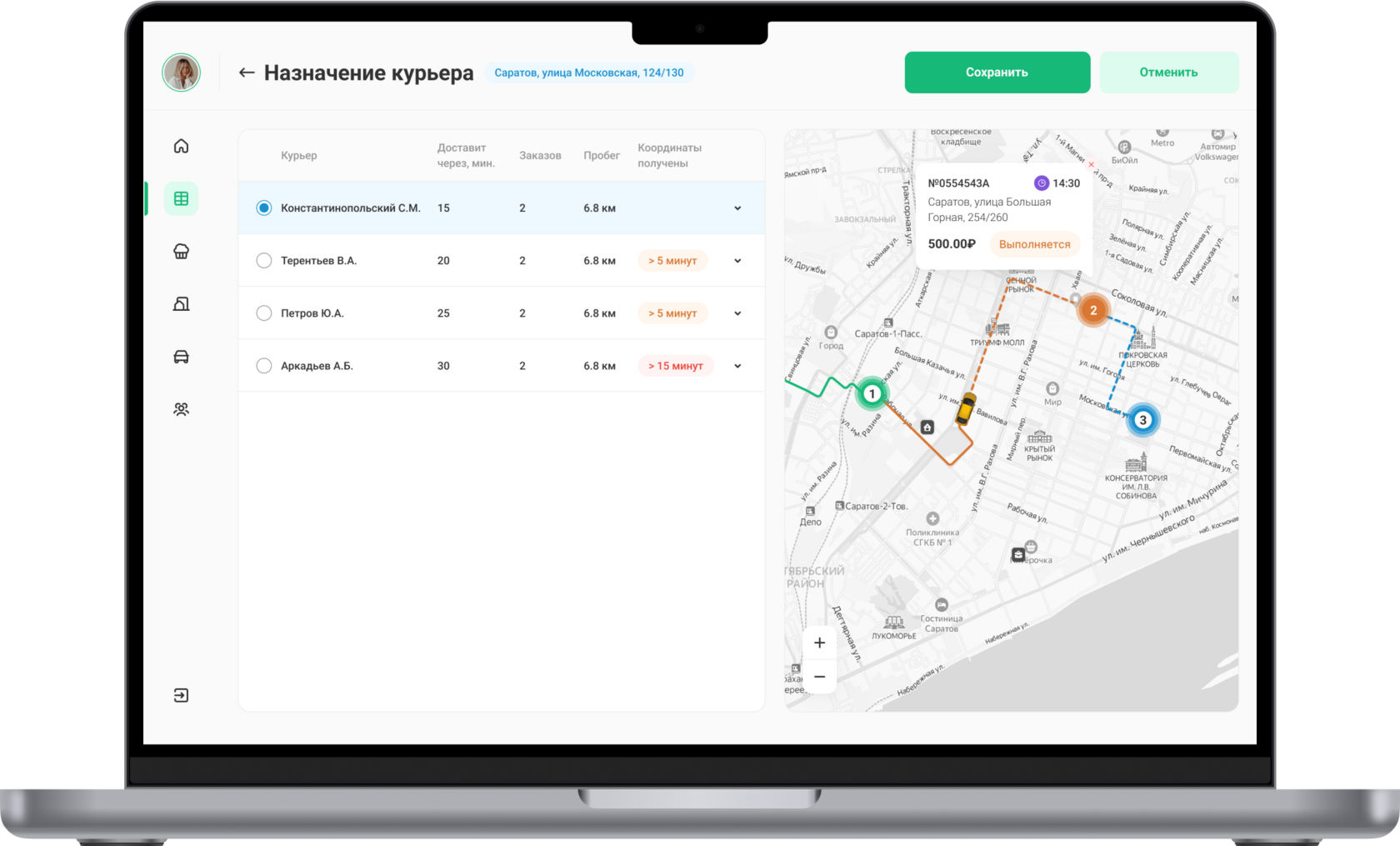Image resolution: width=1400 pixels, height=846 pixels.
Task: Click the Город marker on the map
Action: 831,333
